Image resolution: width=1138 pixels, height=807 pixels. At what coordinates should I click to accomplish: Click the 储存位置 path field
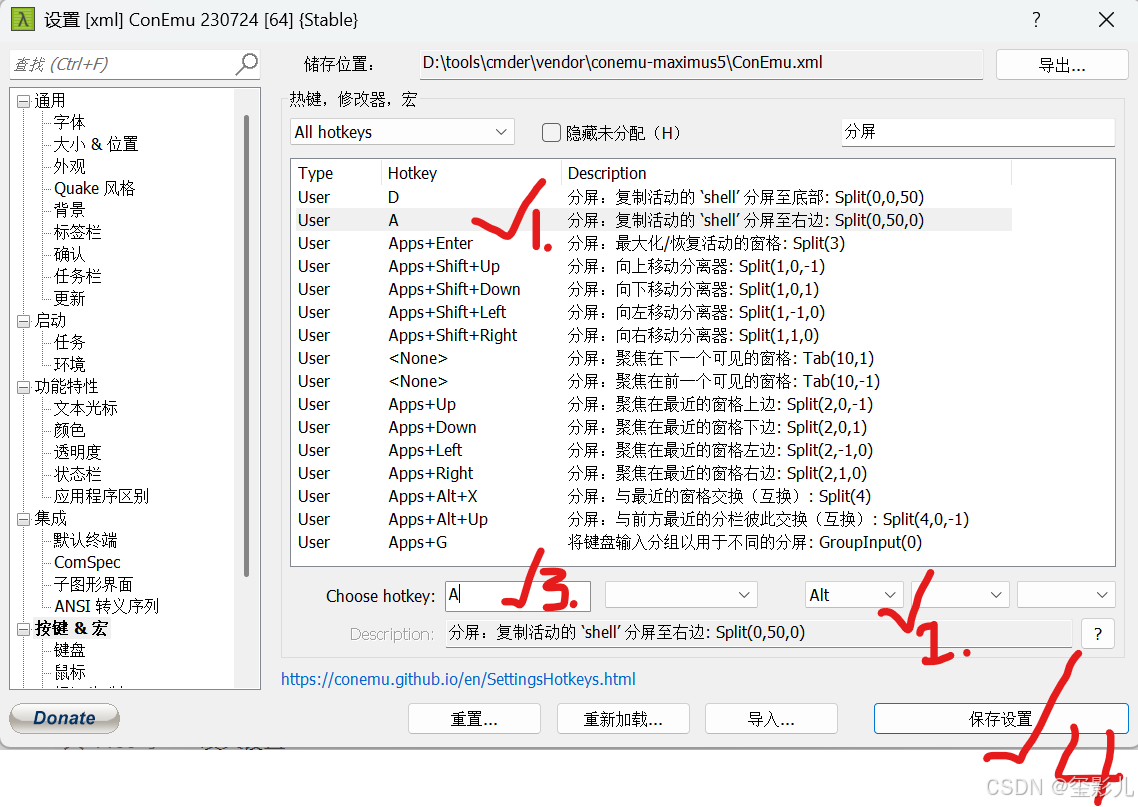click(x=701, y=63)
